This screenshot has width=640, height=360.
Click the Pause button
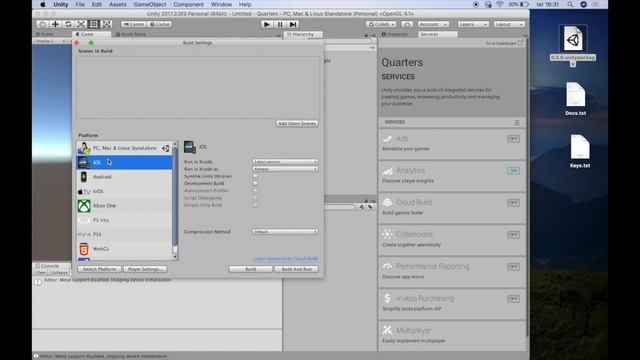(x=280, y=24)
